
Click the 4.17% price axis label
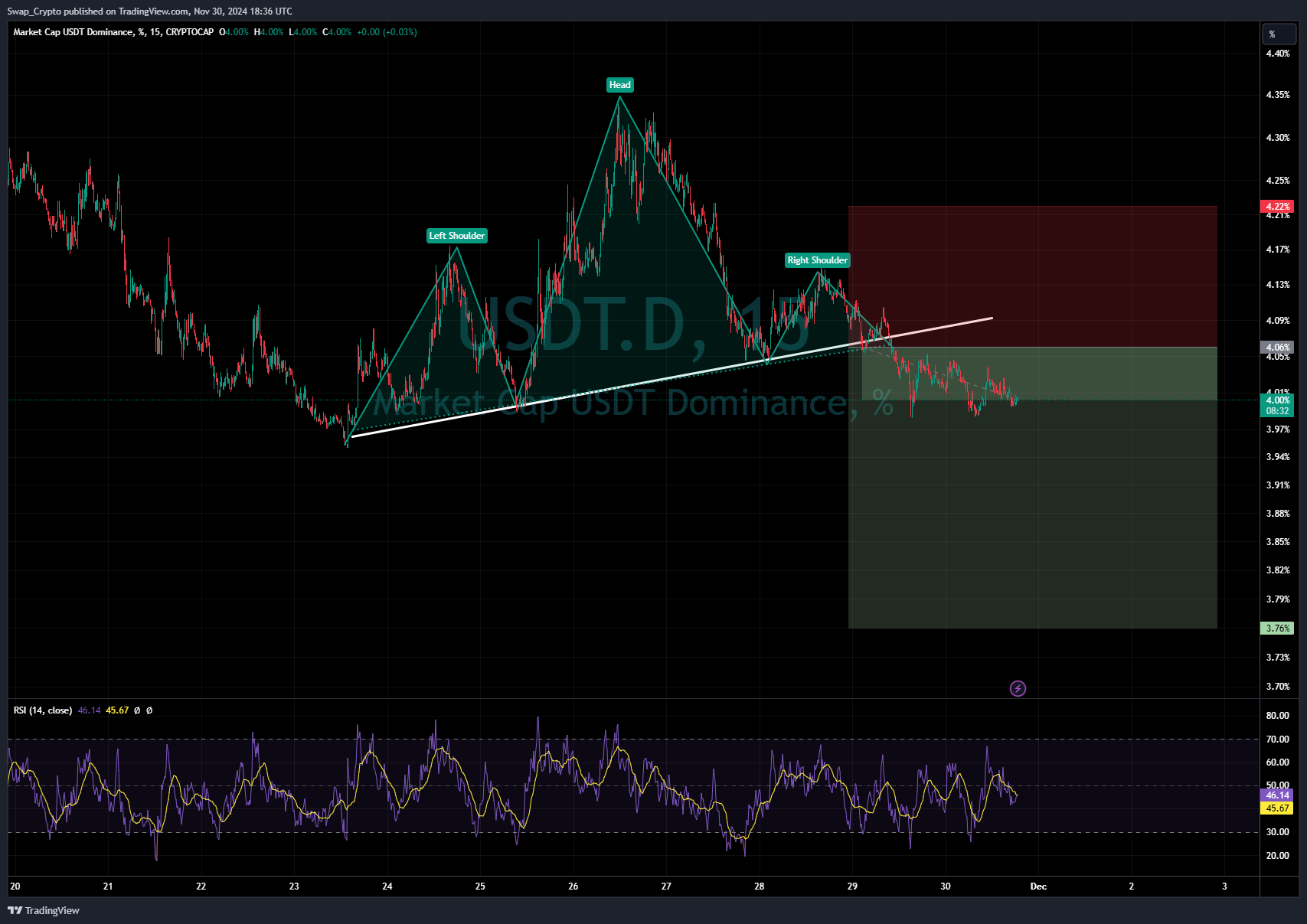tap(1278, 250)
